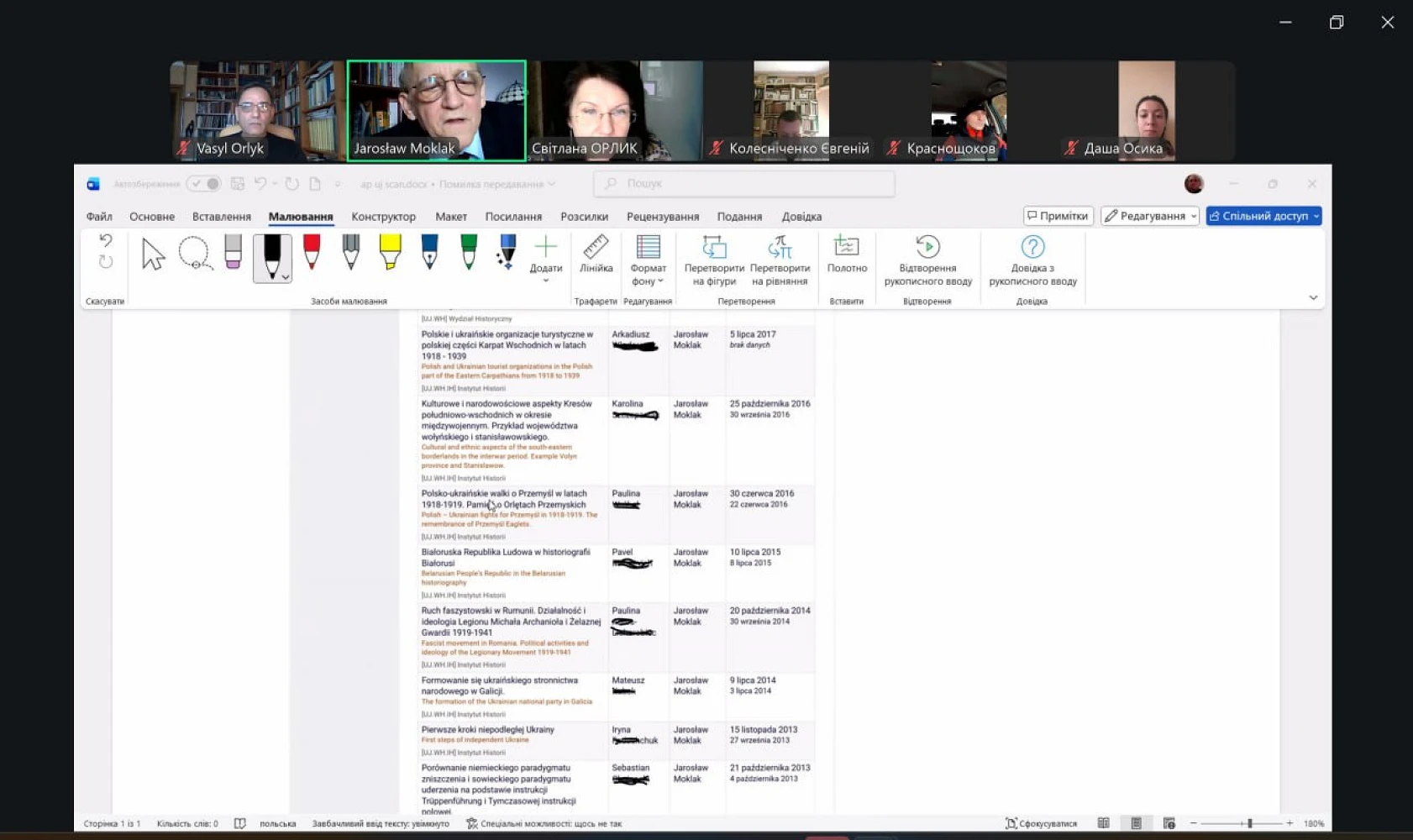Image resolution: width=1413 pixels, height=840 pixels.
Task: Switch to the print layout view button
Action: (x=1136, y=823)
